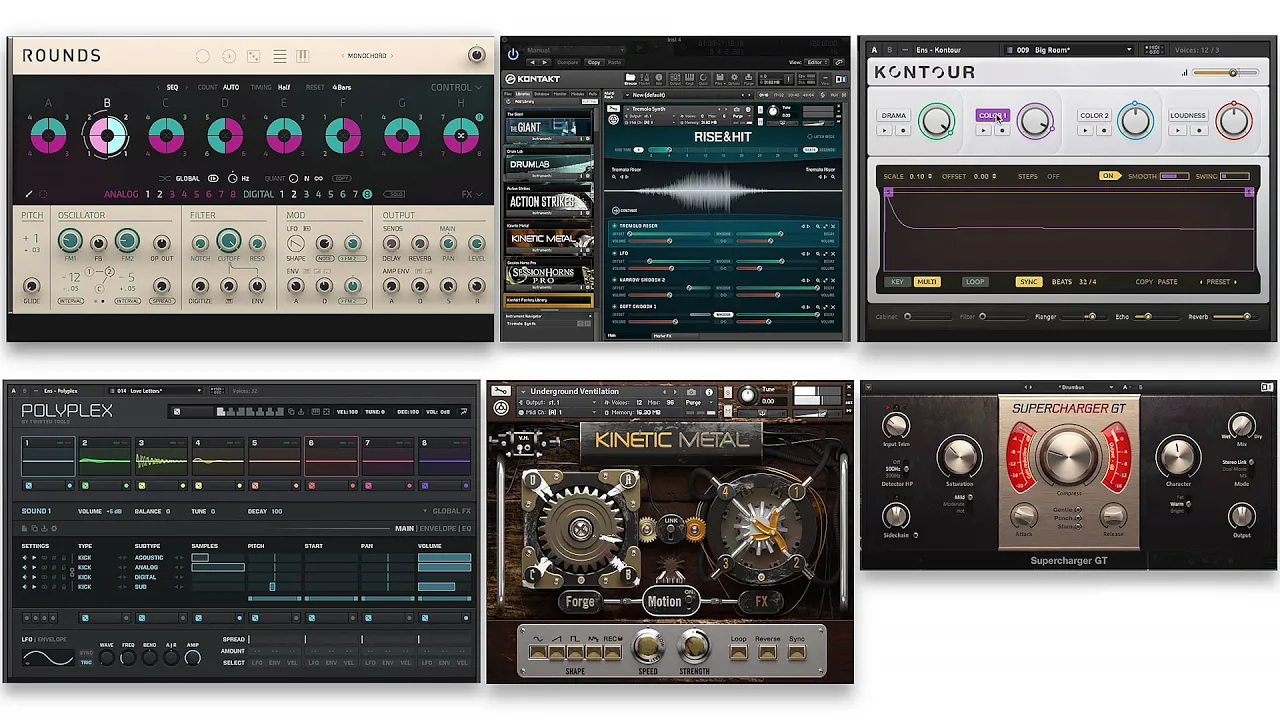Open the Kontour preset dropdown "009 Big Room"
This screenshot has height=720, width=1280.
click(x=1069, y=50)
